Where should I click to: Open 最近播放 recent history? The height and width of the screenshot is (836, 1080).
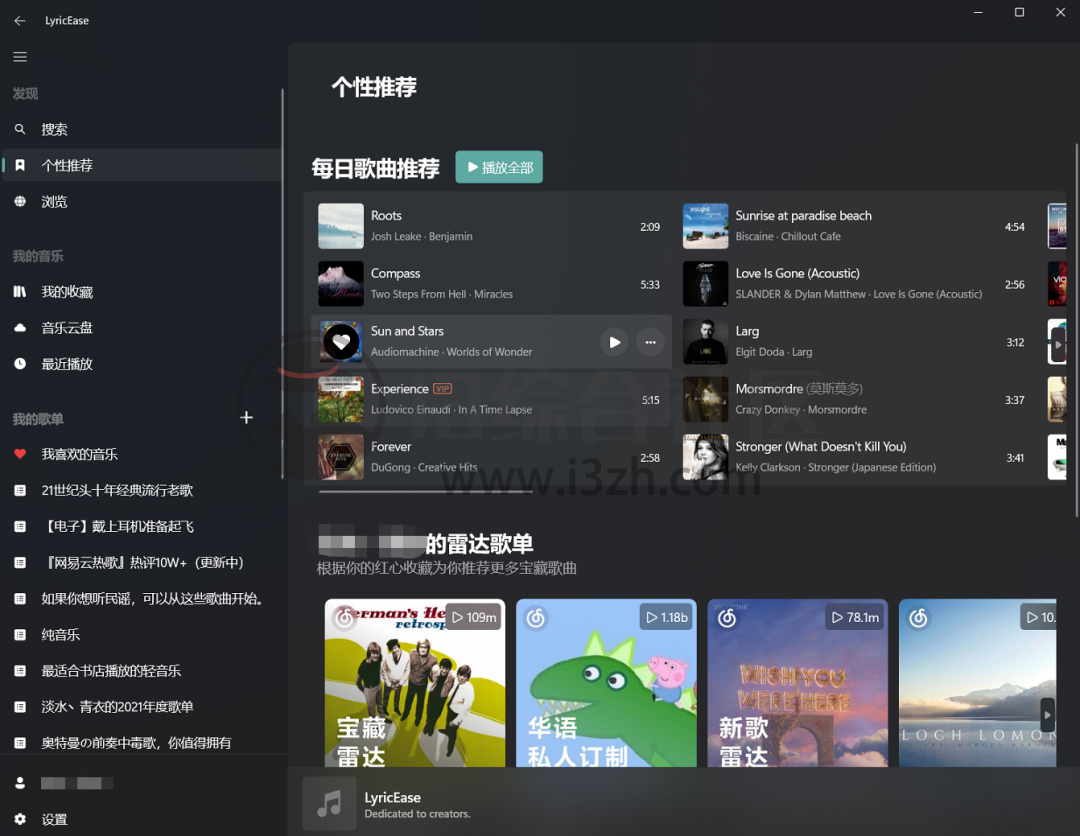pos(142,364)
